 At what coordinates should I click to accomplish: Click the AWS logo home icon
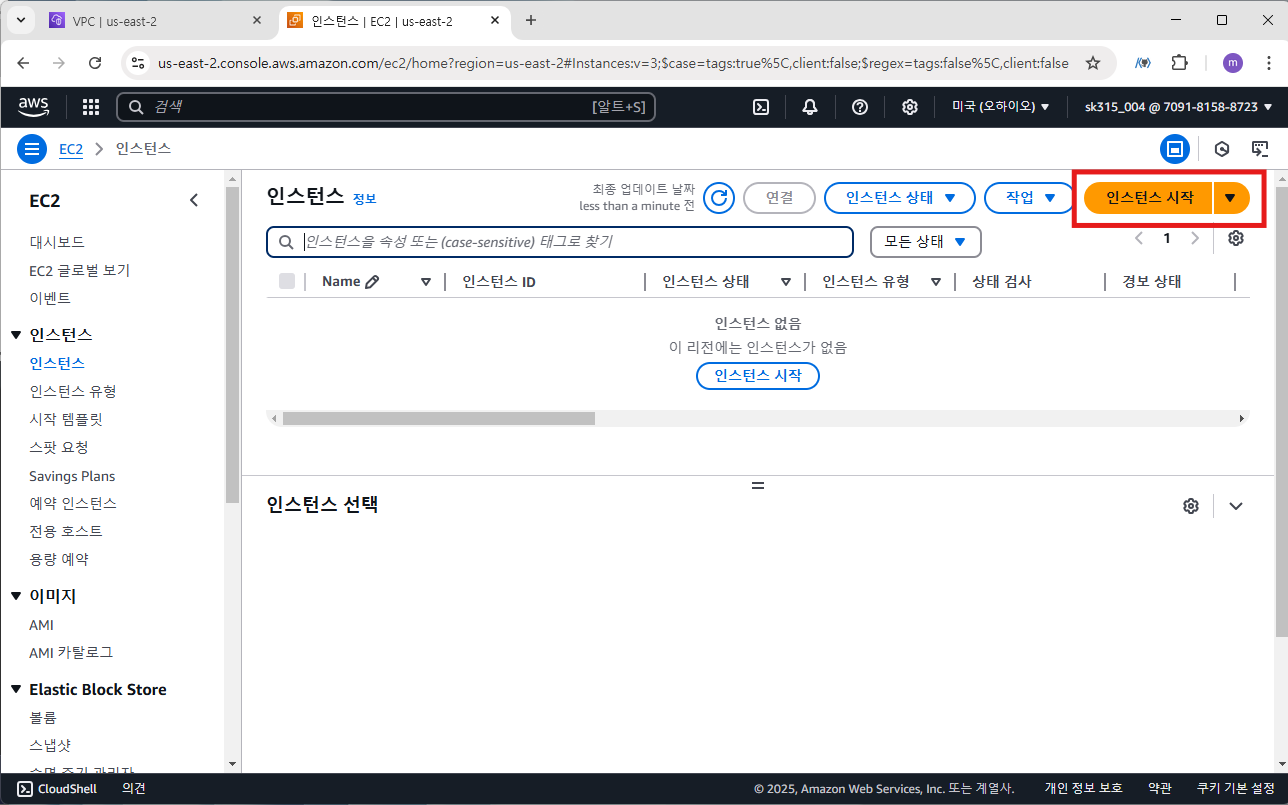[35, 107]
